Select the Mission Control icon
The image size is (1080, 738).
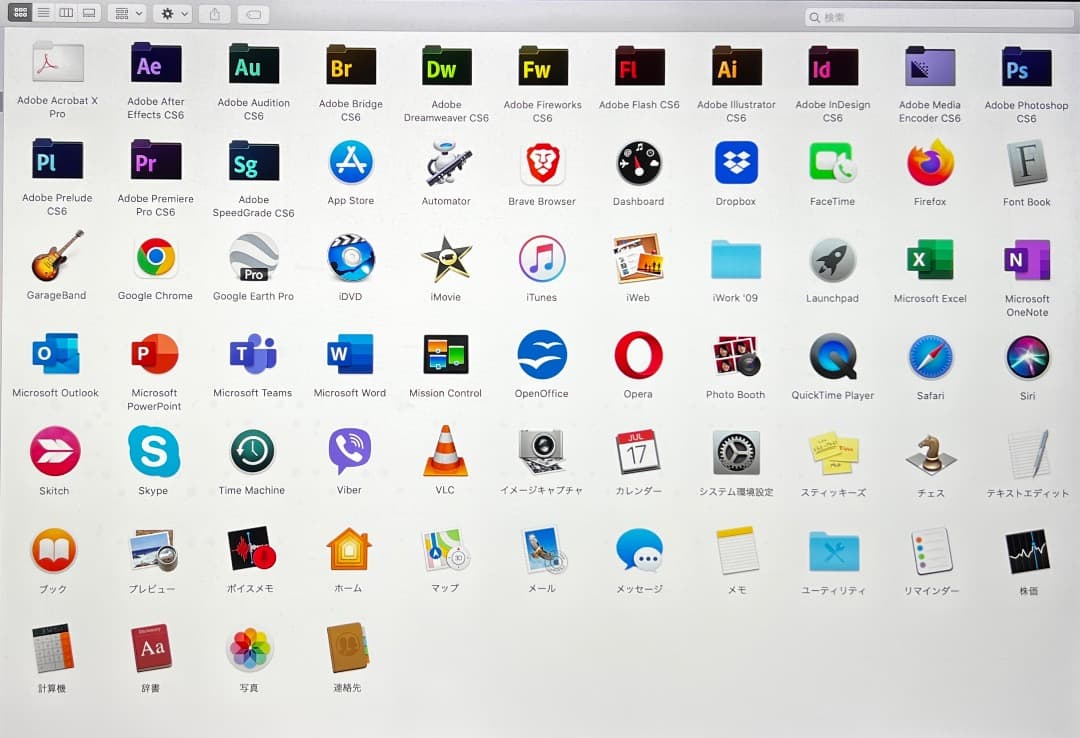446,355
